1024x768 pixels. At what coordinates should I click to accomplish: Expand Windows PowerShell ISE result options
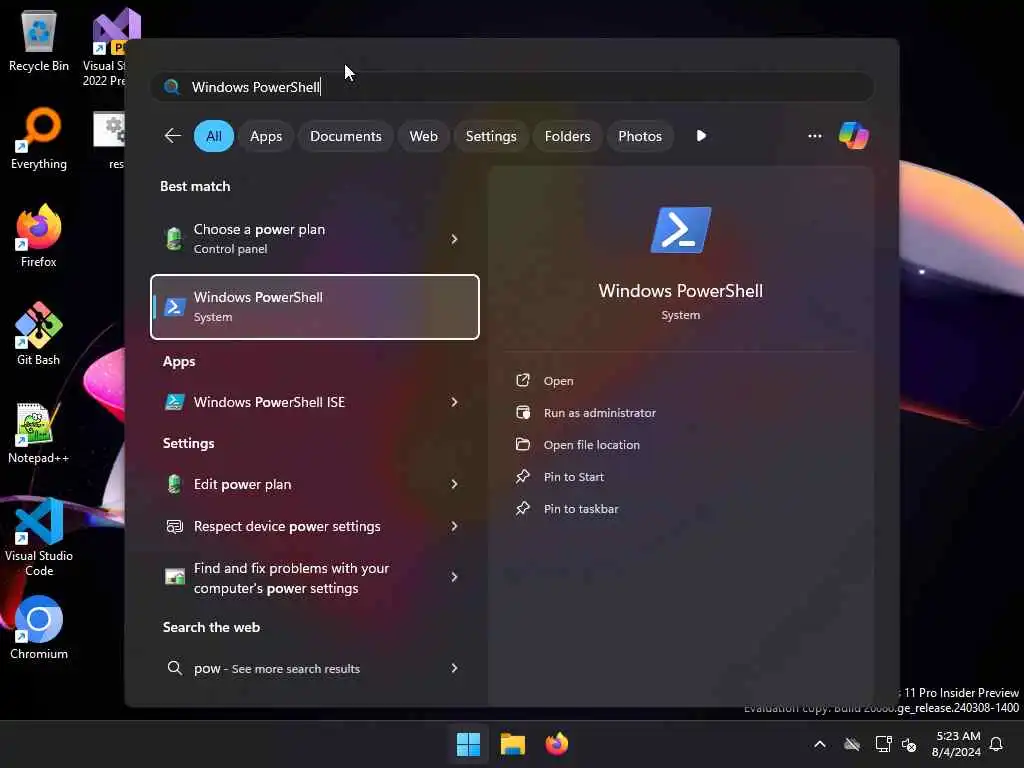tap(454, 402)
